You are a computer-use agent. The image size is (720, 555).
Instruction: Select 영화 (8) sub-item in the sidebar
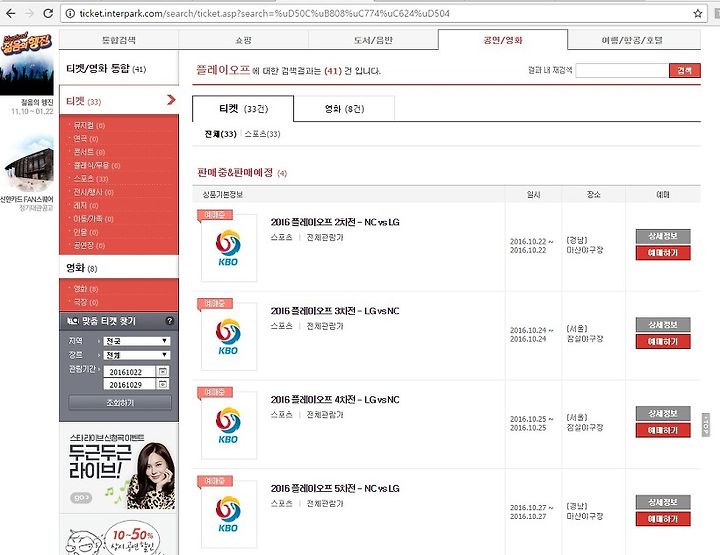tap(86, 289)
